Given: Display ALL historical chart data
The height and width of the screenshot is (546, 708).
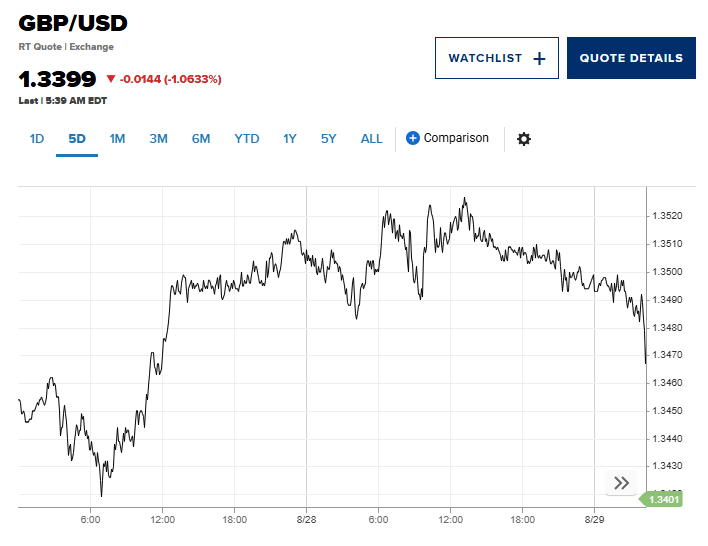Looking at the screenshot, I should (x=371, y=139).
